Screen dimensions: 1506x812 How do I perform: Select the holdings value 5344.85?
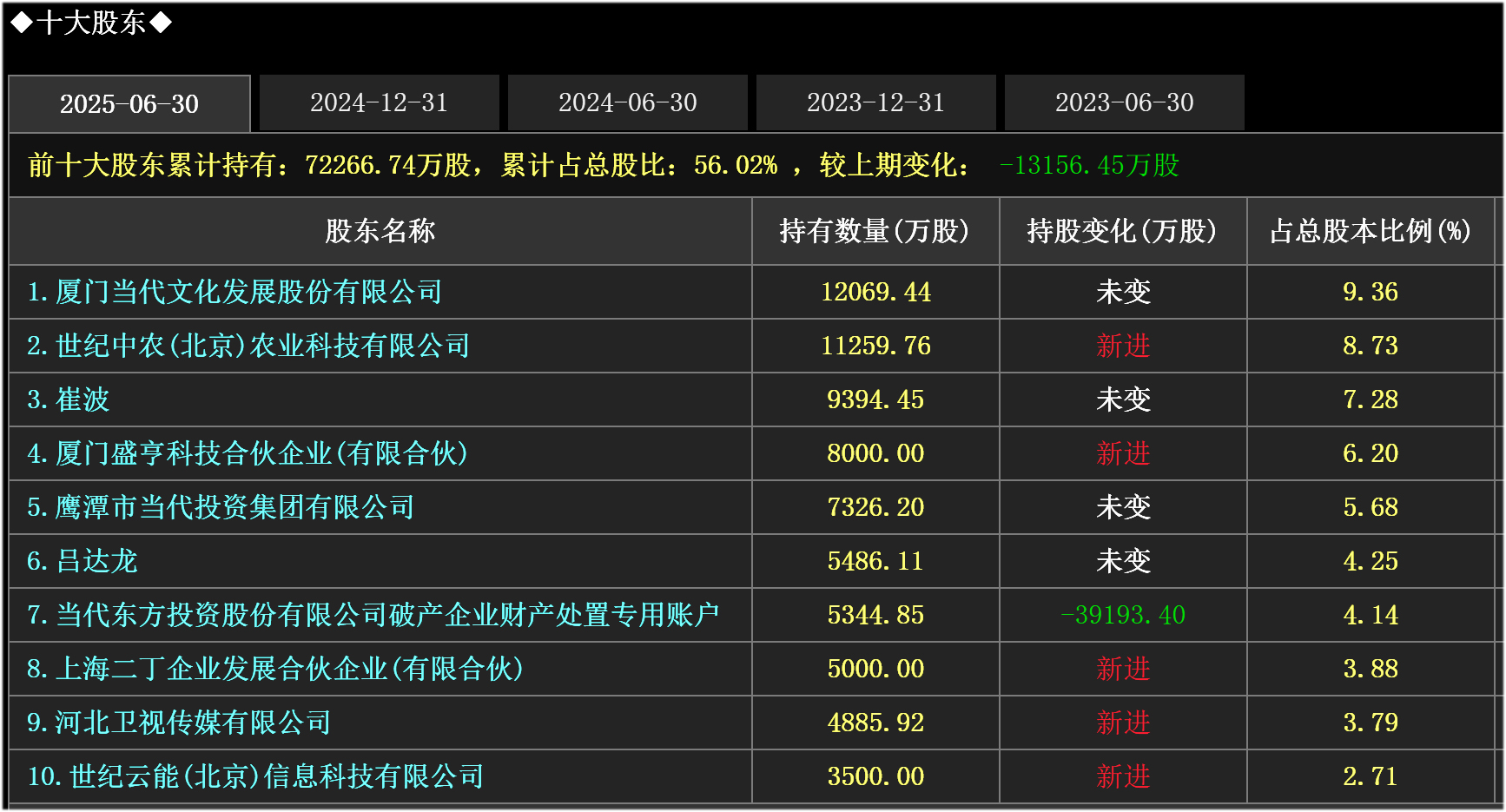[875, 615]
